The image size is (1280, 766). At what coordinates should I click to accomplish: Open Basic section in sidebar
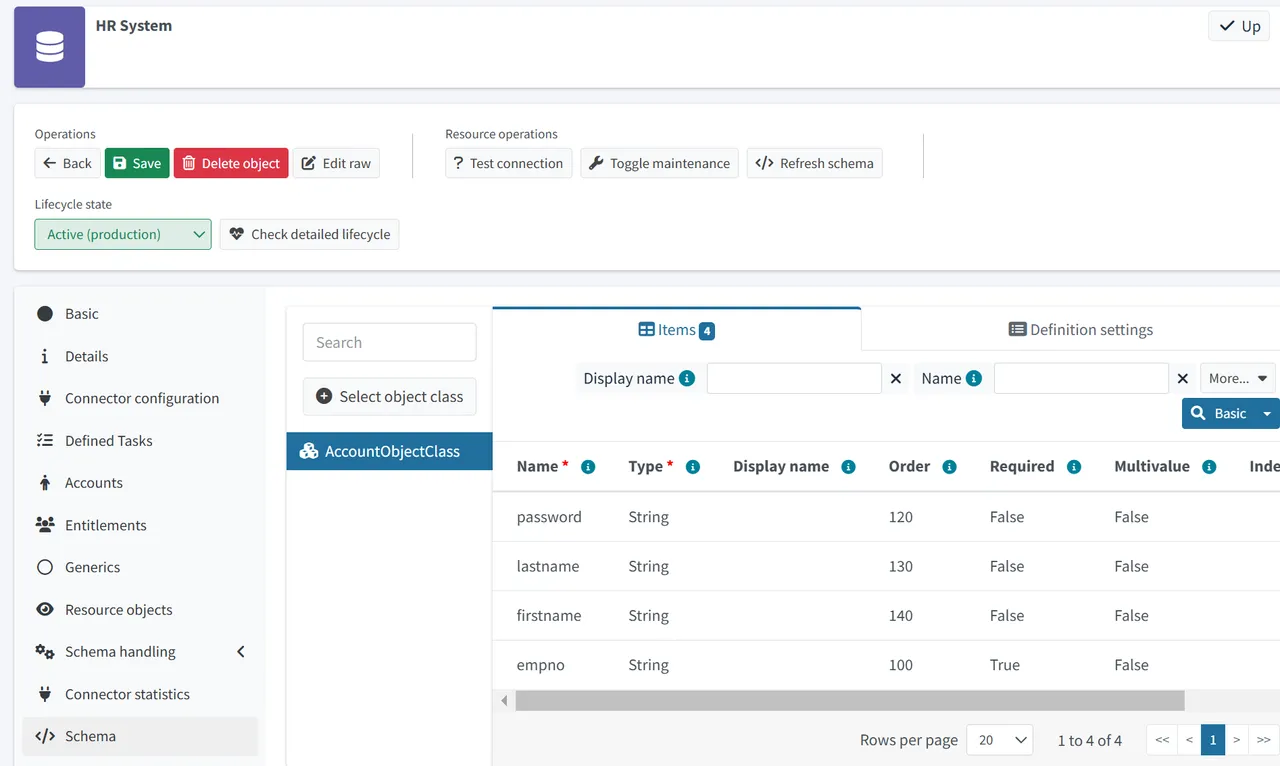coord(140,314)
